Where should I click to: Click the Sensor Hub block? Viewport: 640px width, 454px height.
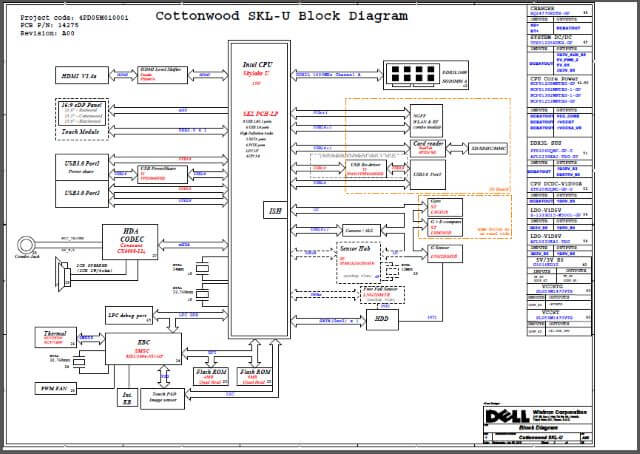(355, 260)
